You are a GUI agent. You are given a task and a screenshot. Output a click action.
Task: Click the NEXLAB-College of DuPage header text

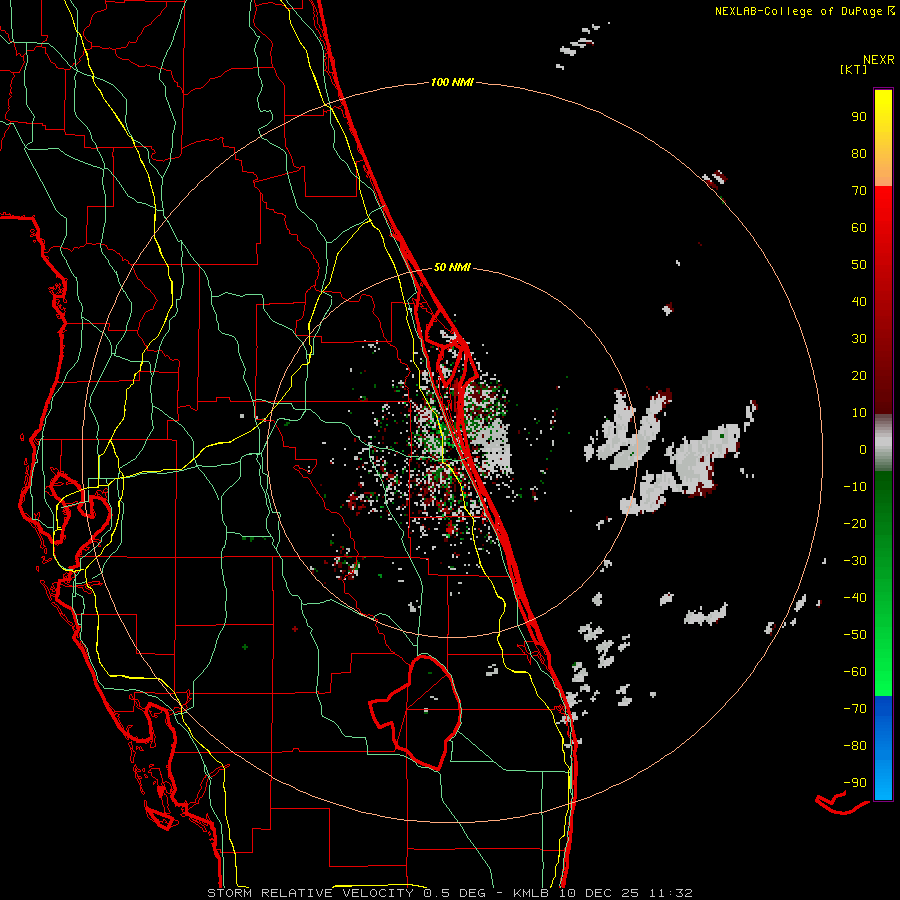tap(804, 11)
